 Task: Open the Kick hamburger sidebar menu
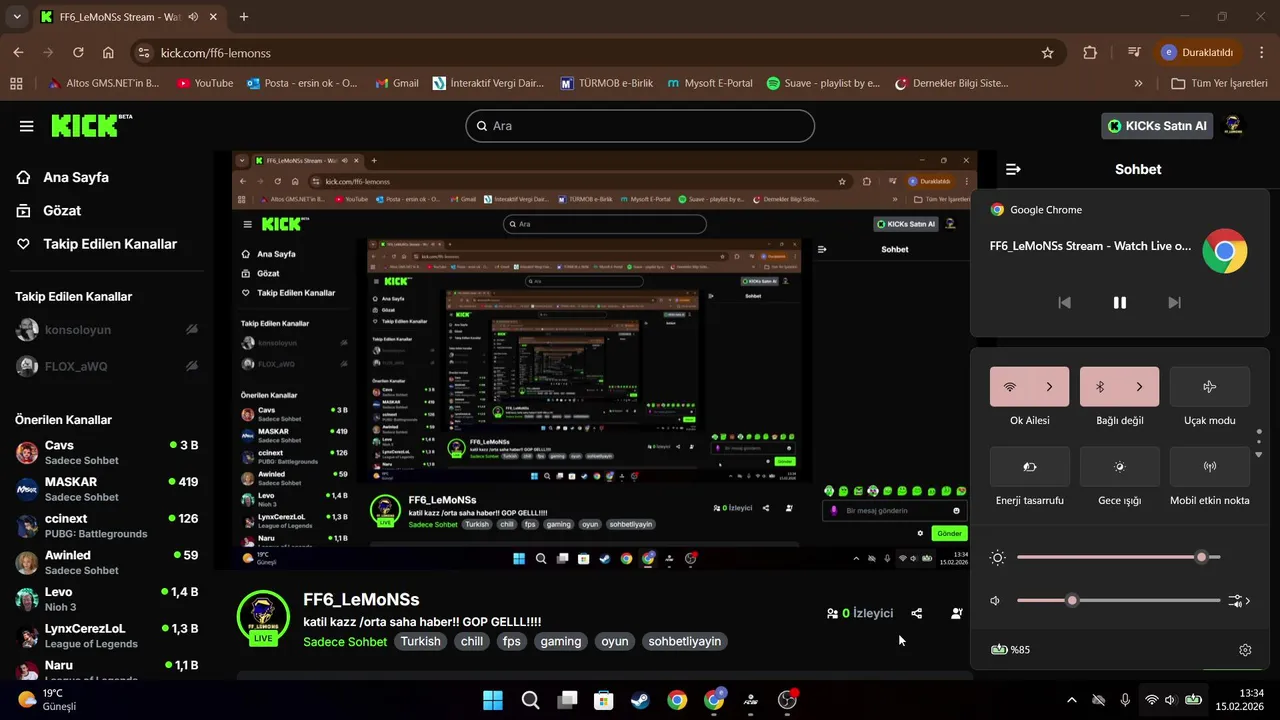click(26, 126)
